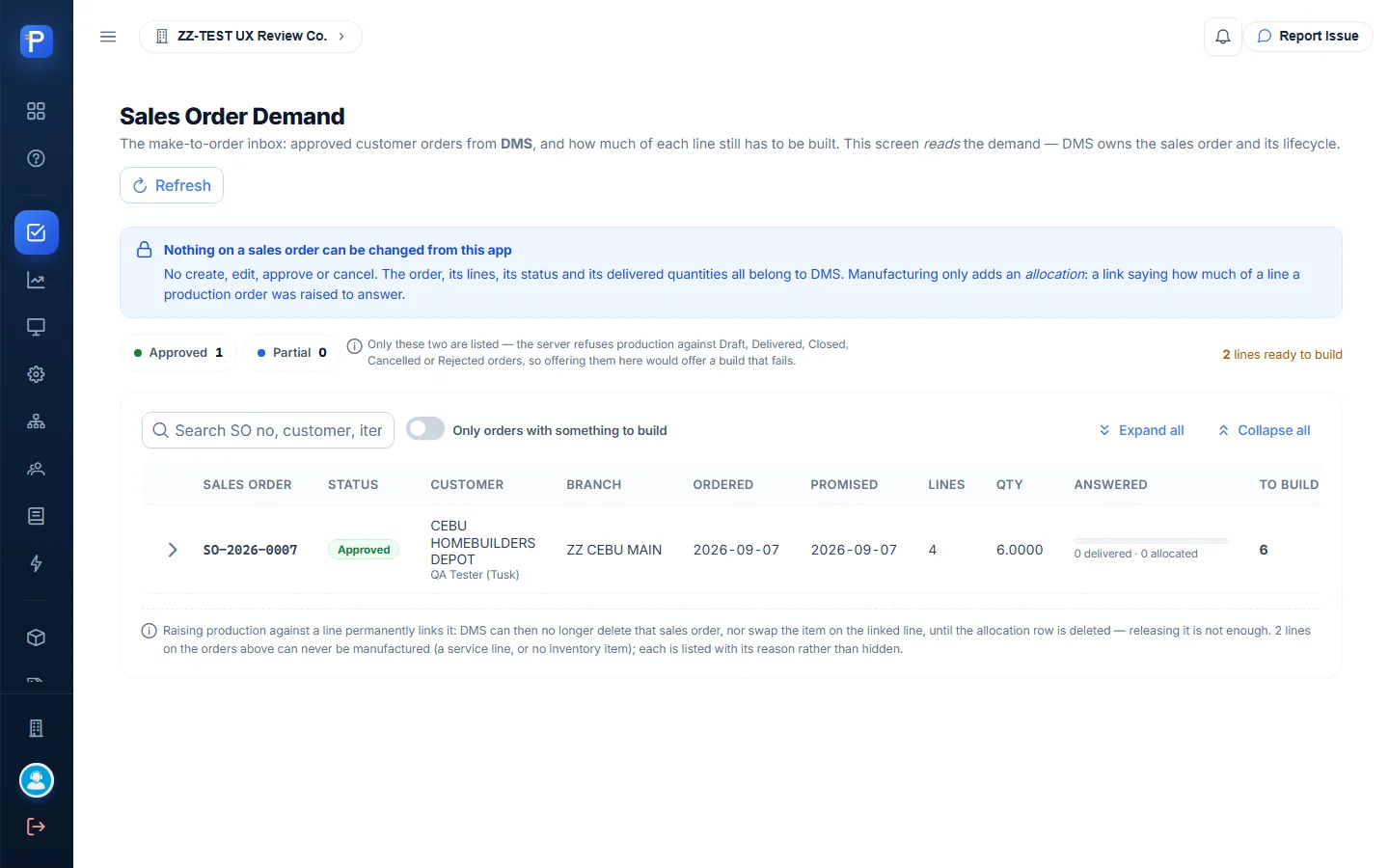Enable Only orders with something to build
Viewport: 1389px width, 868px height.
(425, 429)
